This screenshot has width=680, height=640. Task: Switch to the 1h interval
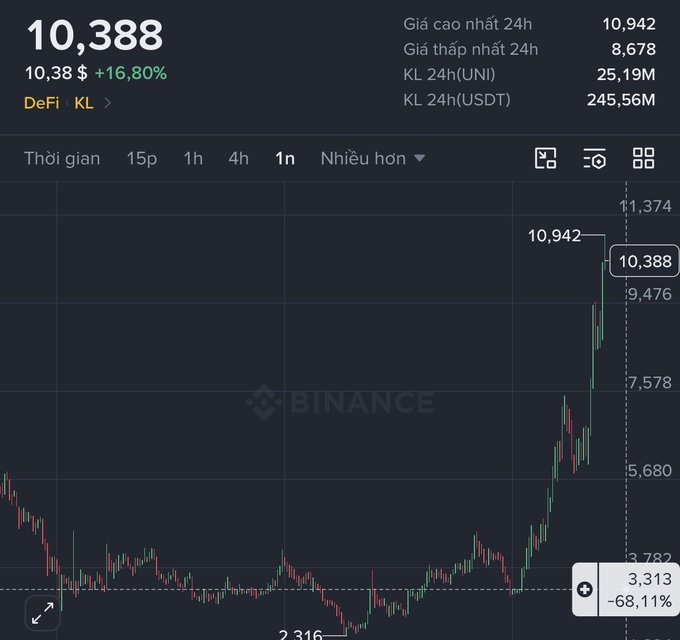pos(193,158)
